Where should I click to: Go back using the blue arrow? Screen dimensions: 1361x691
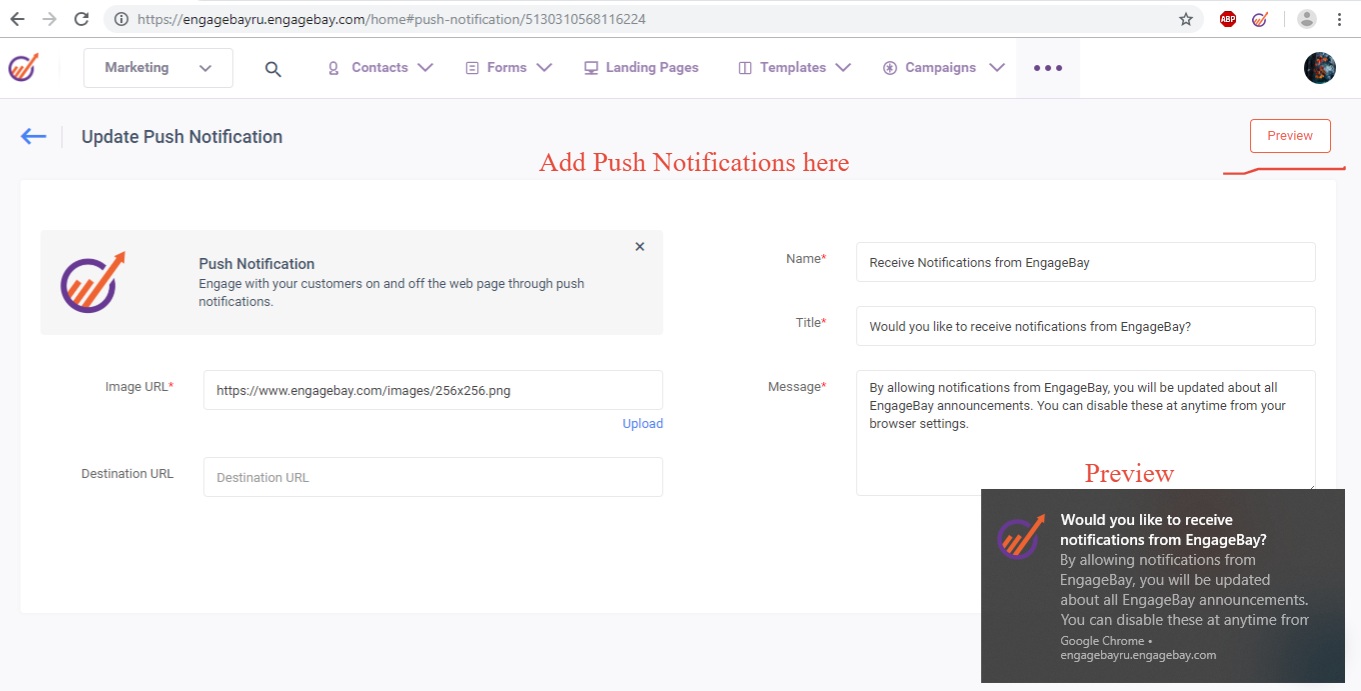[33, 137]
